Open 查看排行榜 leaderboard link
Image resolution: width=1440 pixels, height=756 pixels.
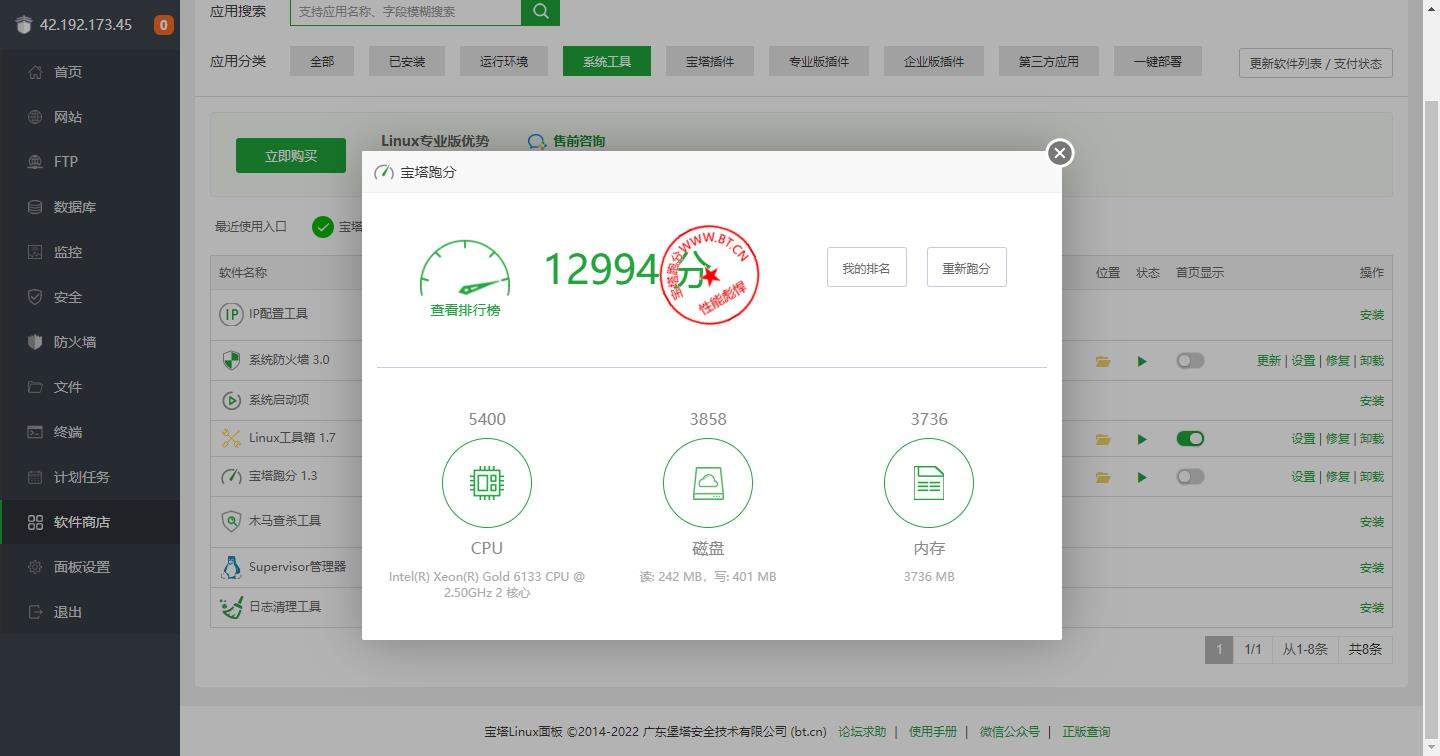[465, 310]
